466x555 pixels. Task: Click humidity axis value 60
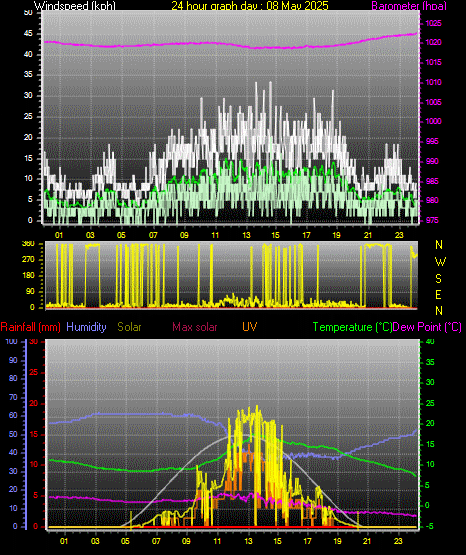(x=13, y=415)
